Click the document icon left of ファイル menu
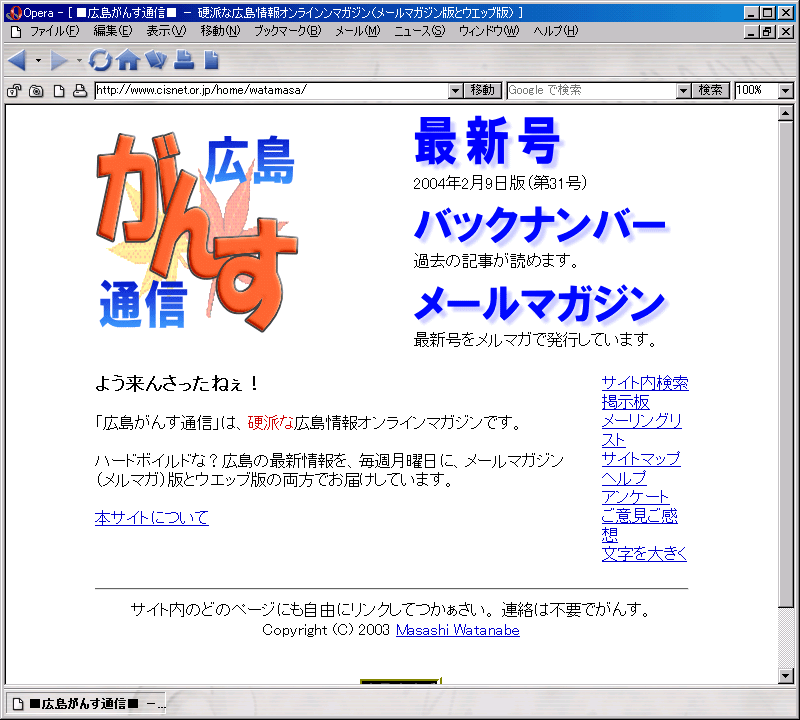Image resolution: width=800 pixels, height=720 pixels. point(16,32)
